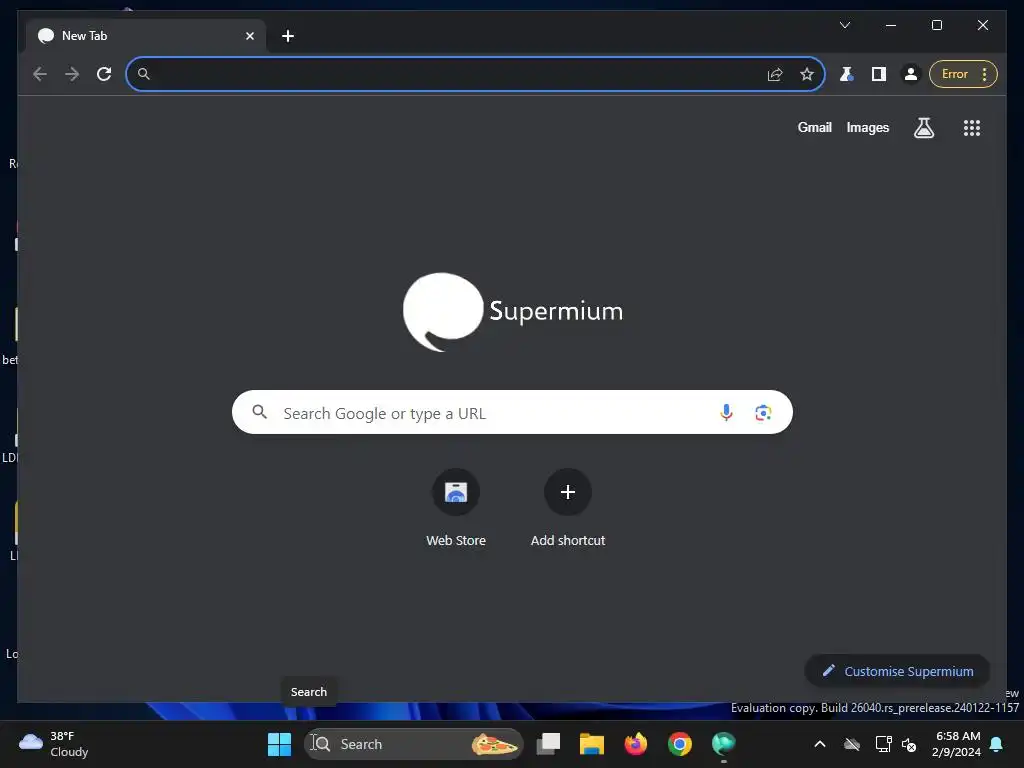Open the Images link
The width and height of the screenshot is (1024, 768).
point(867,127)
